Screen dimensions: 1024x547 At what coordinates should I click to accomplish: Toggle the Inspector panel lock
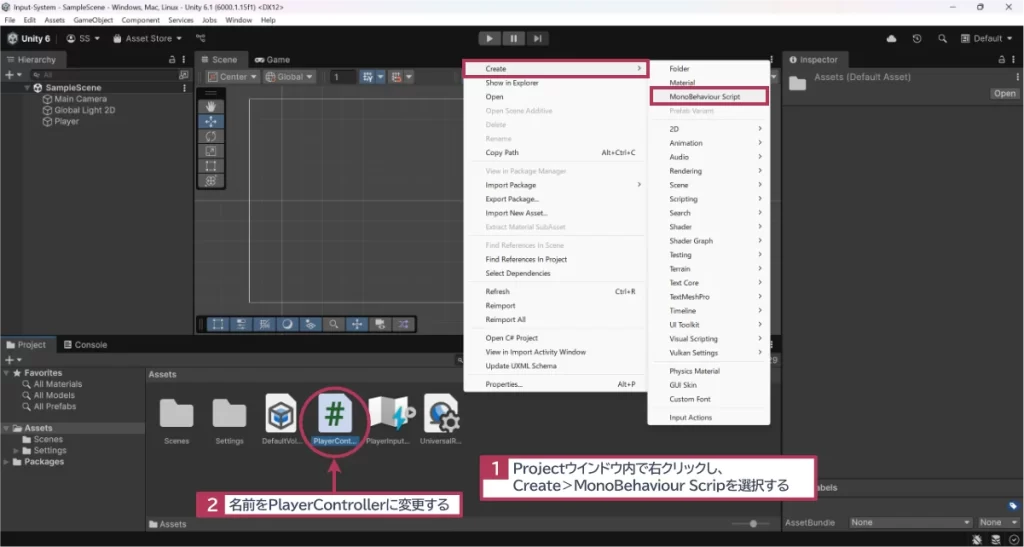click(x=998, y=60)
